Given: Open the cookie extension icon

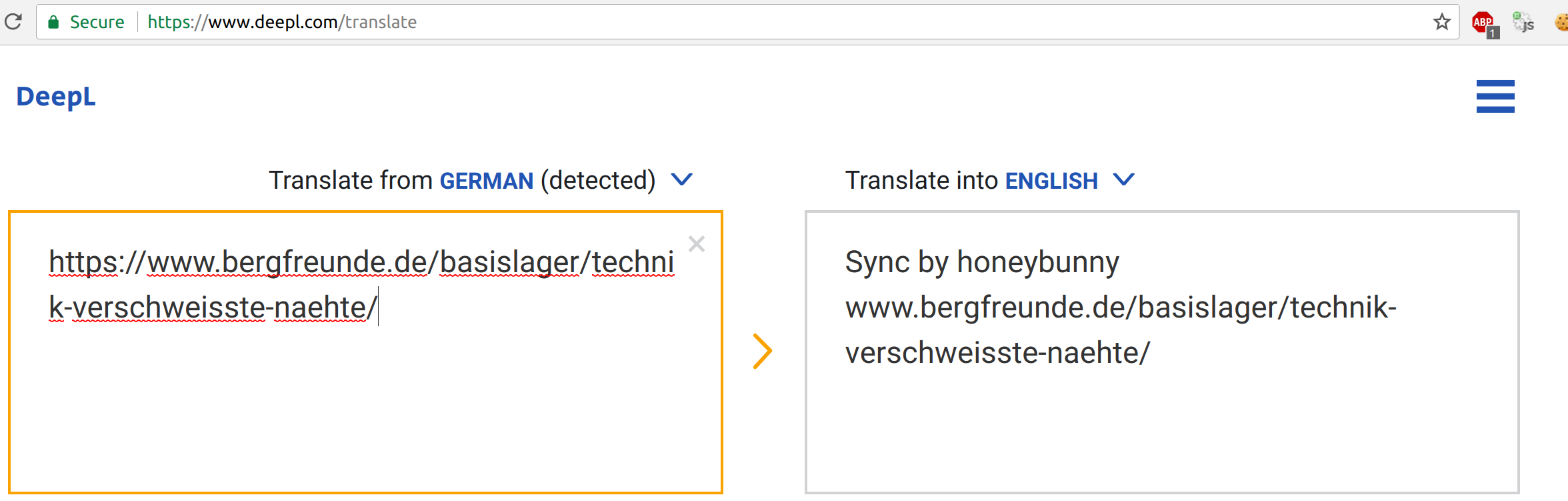Looking at the screenshot, I should tap(1561, 22).
